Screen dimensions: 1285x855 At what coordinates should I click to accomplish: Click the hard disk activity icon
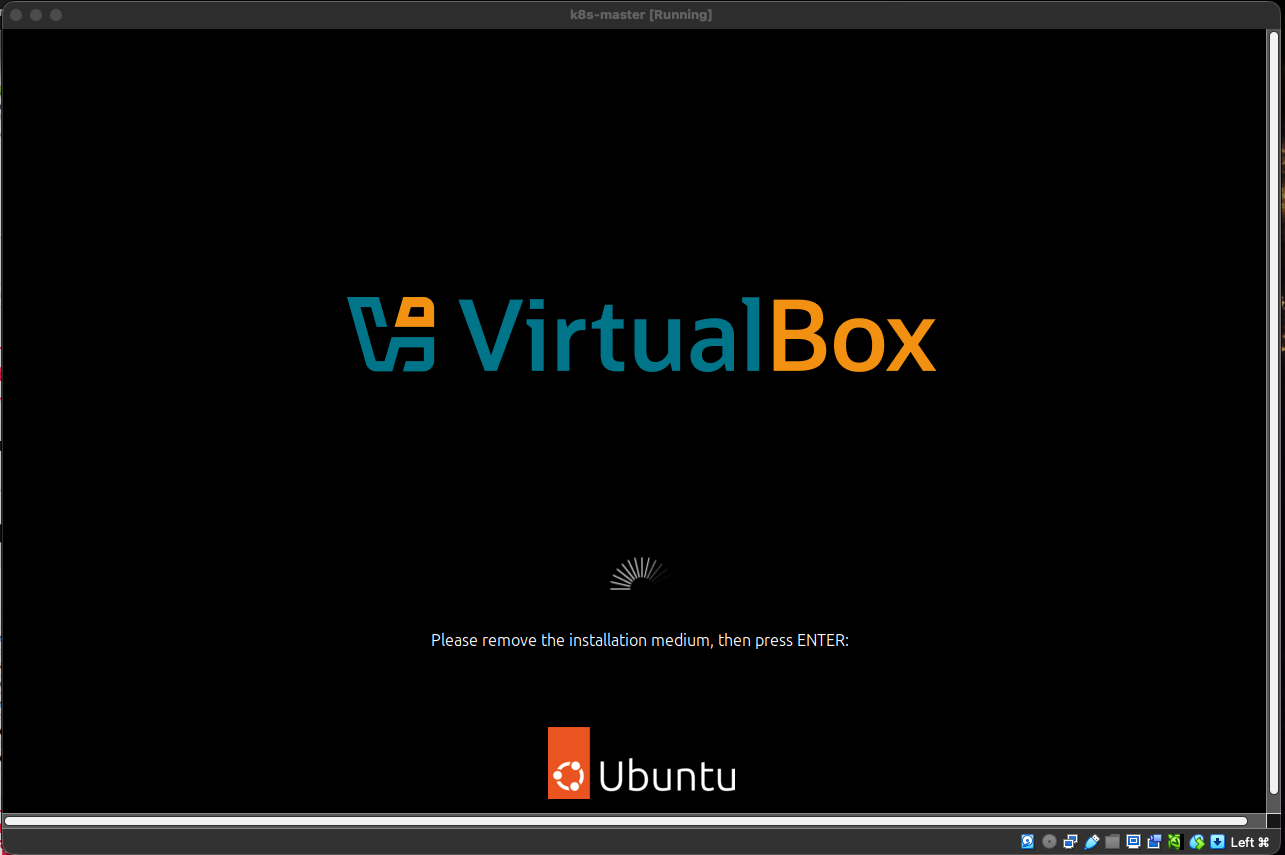click(1027, 842)
